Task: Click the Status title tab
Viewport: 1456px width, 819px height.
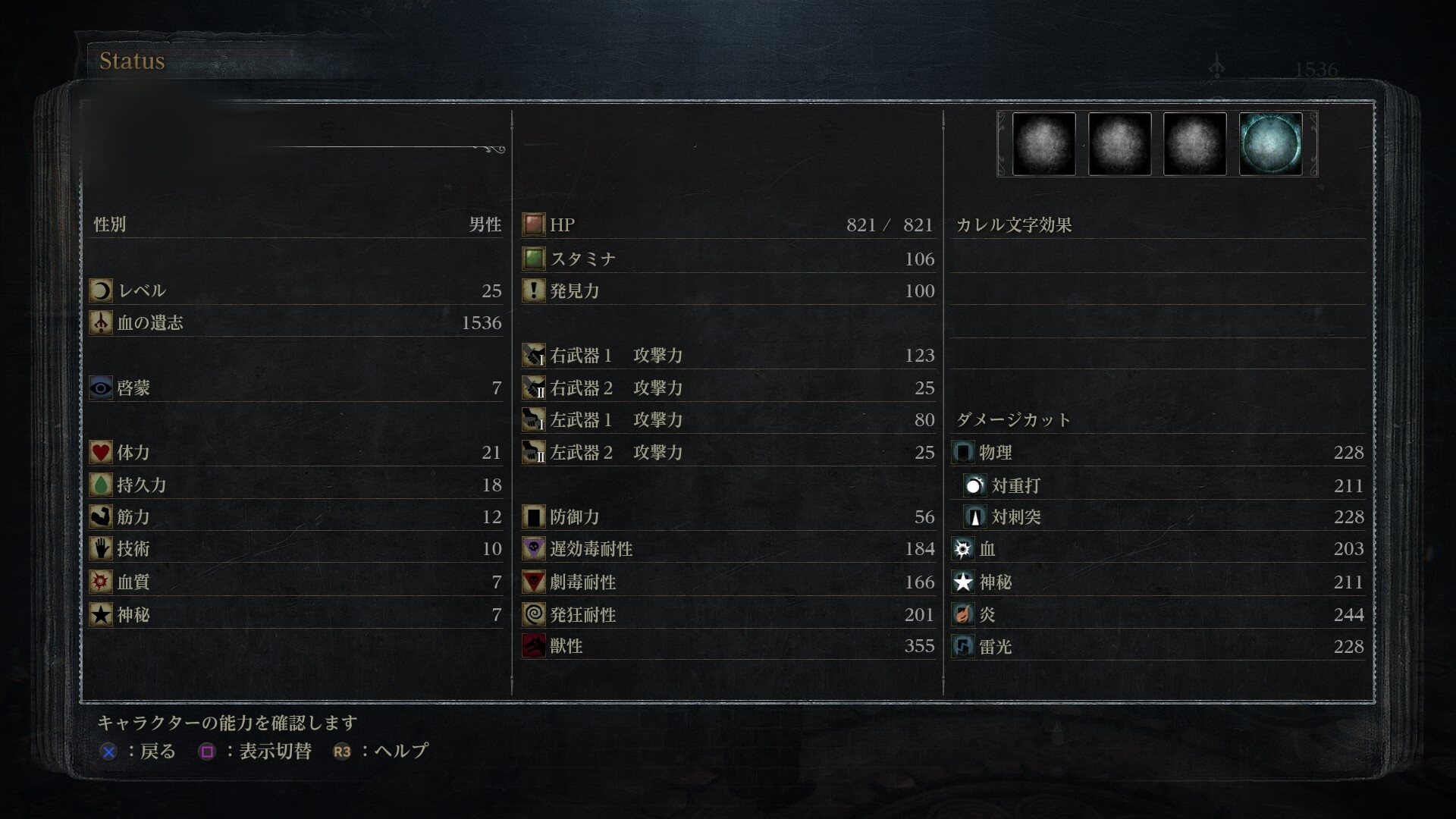Action: tap(132, 61)
